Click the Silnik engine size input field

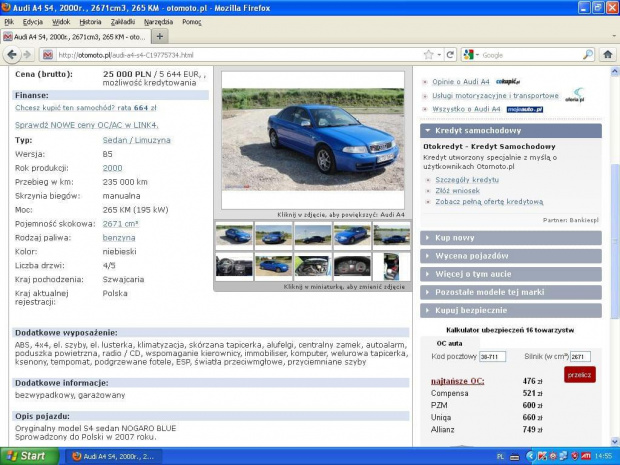click(x=580, y=357)
